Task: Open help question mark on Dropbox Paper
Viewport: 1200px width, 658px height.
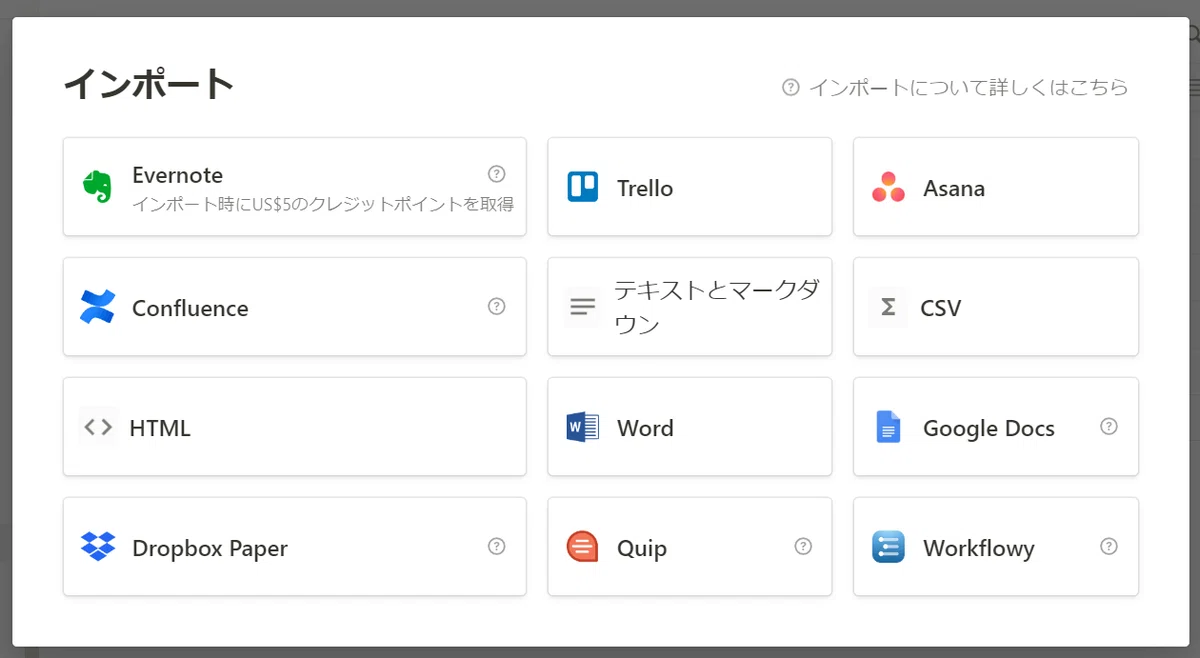Action: tap(496, 546)
